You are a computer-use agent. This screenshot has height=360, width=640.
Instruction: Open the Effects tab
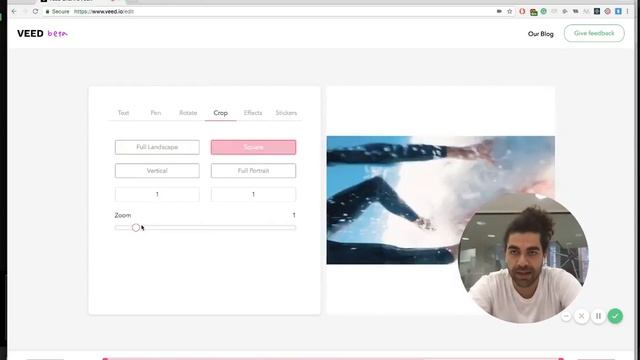pos(253,113)
